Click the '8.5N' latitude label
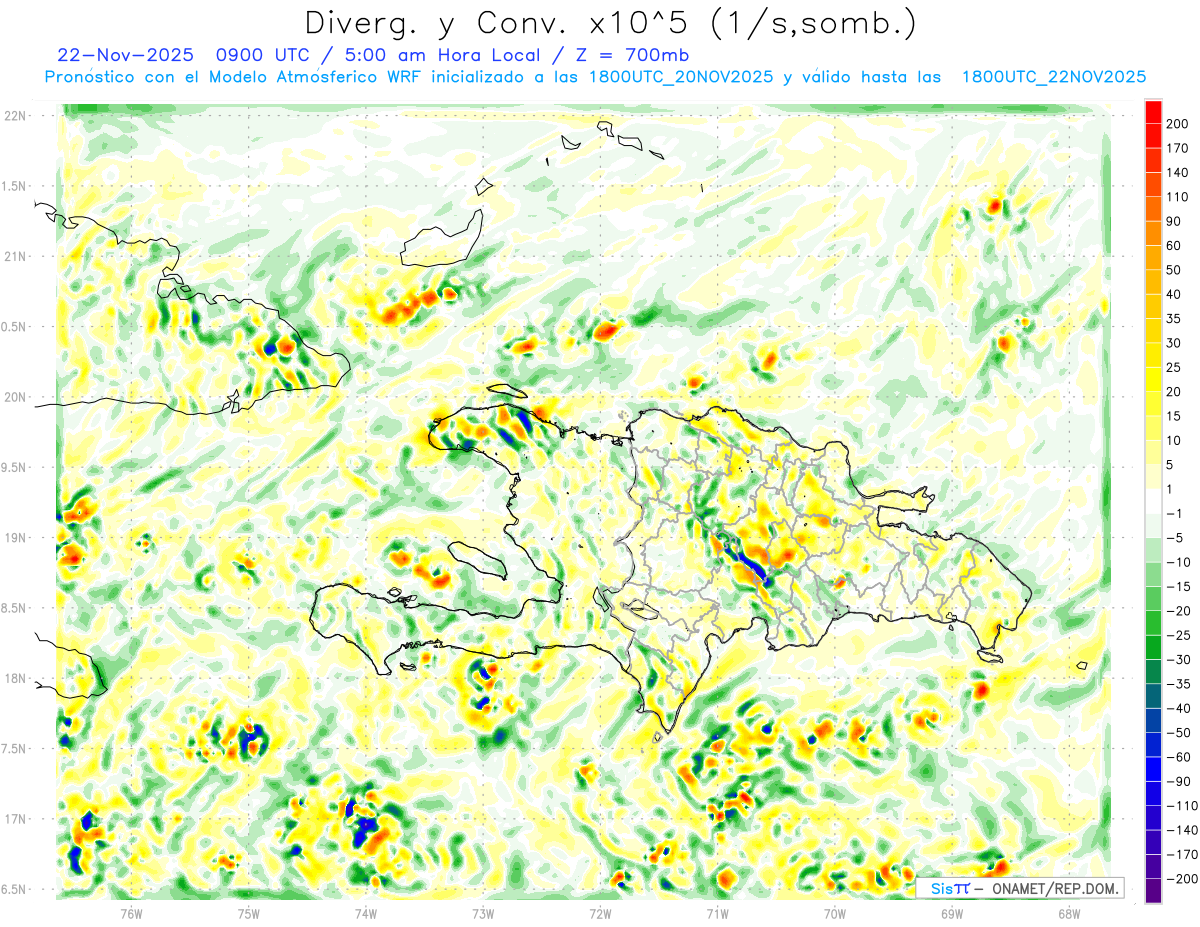Viewport: 1200px width, 927px height. click(x=14, y=608)
